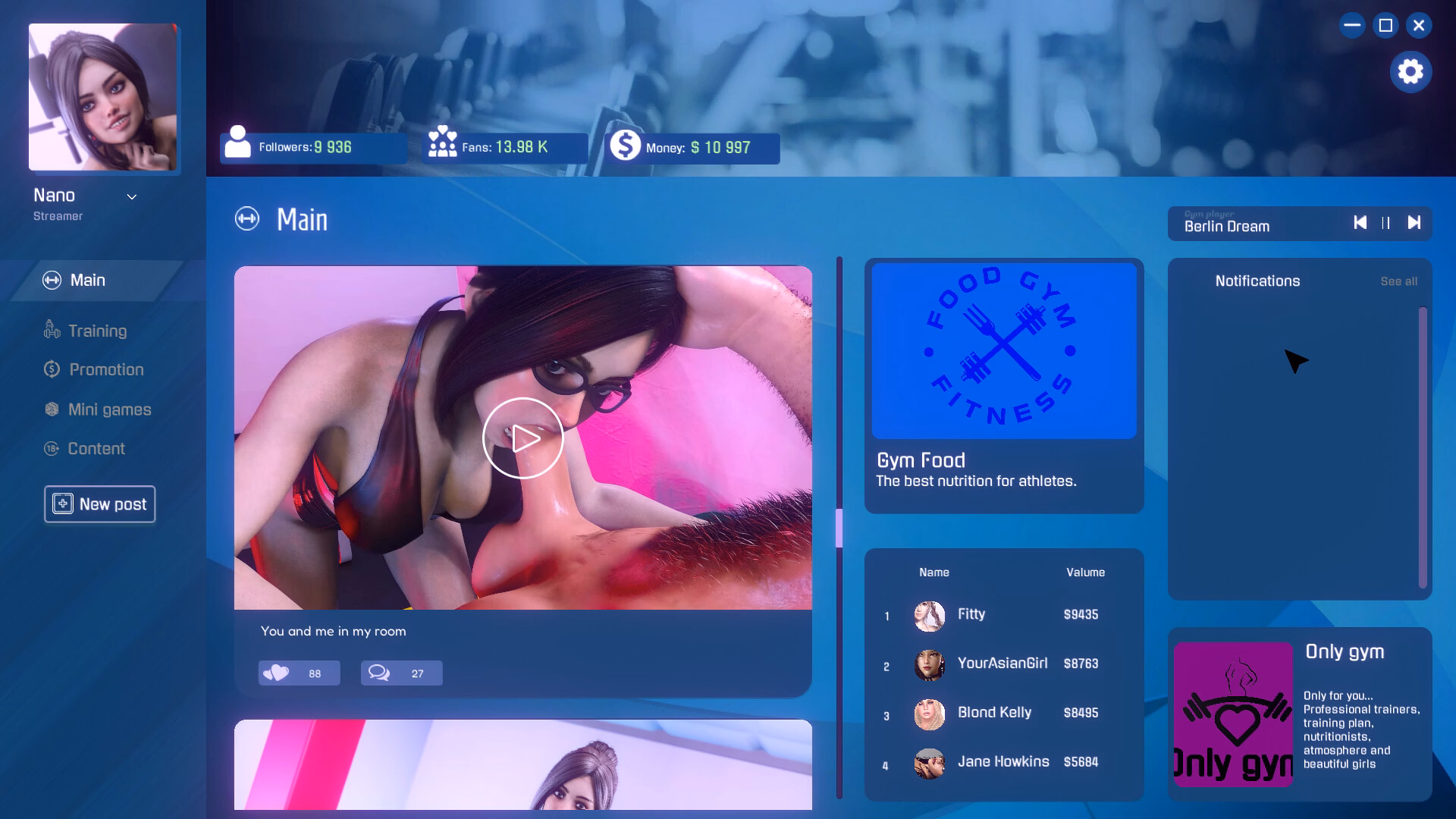The image size is (1456, 819).
Task: Open the Gym Food advertisement
Action: click(1004, 386)
